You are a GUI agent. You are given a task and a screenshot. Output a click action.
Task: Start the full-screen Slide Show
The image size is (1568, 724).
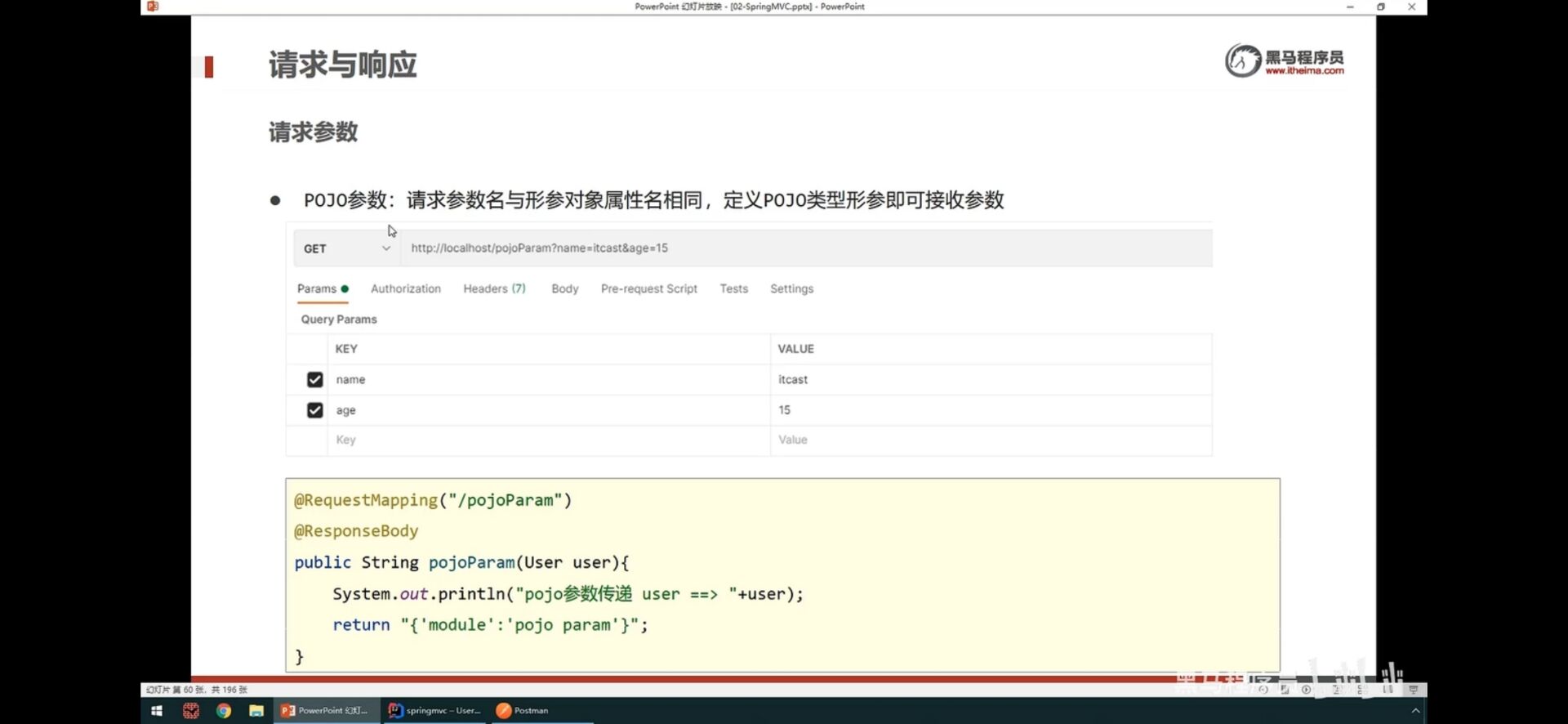click(1414, 690)
